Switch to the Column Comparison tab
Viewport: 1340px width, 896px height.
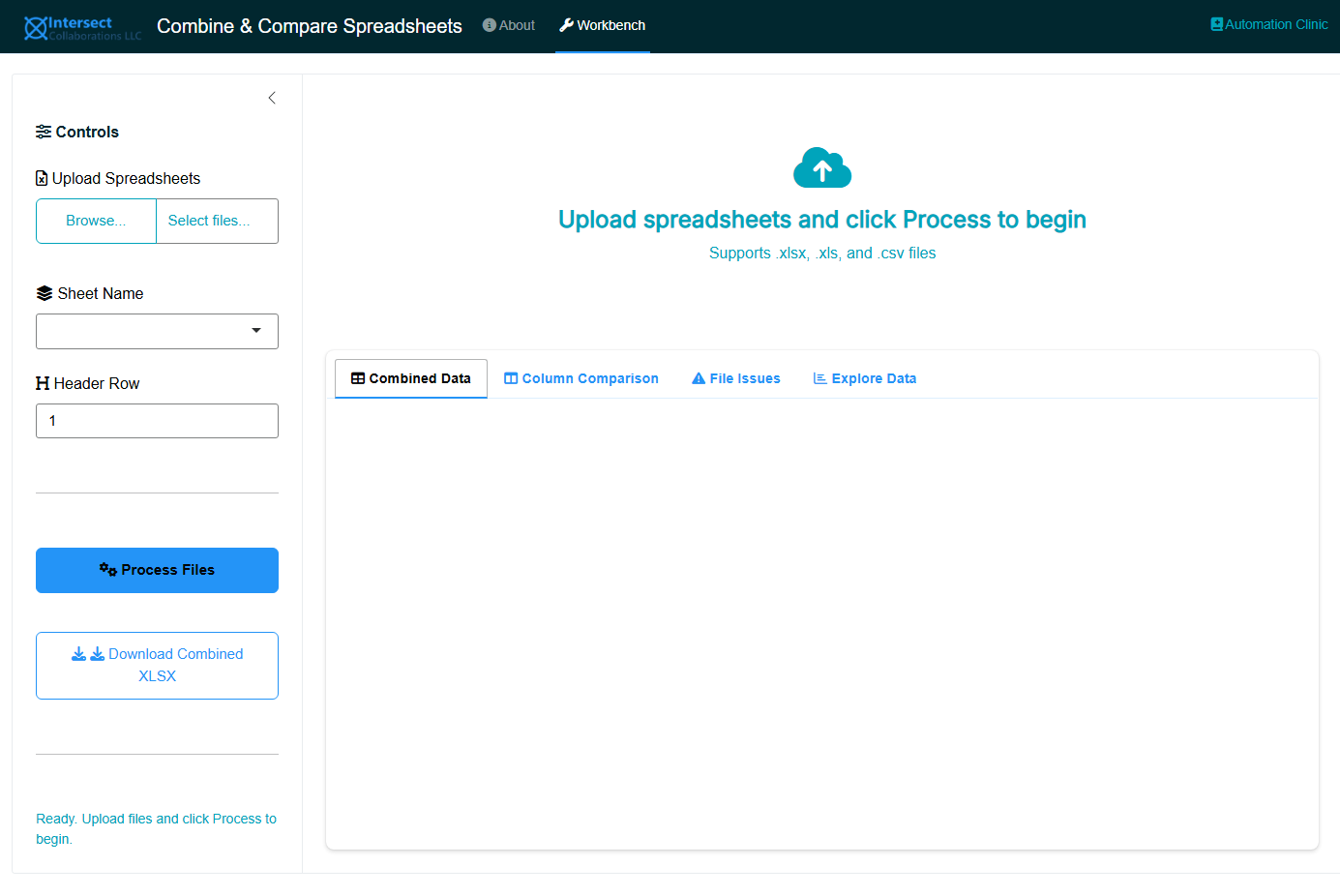coord(581,377)
